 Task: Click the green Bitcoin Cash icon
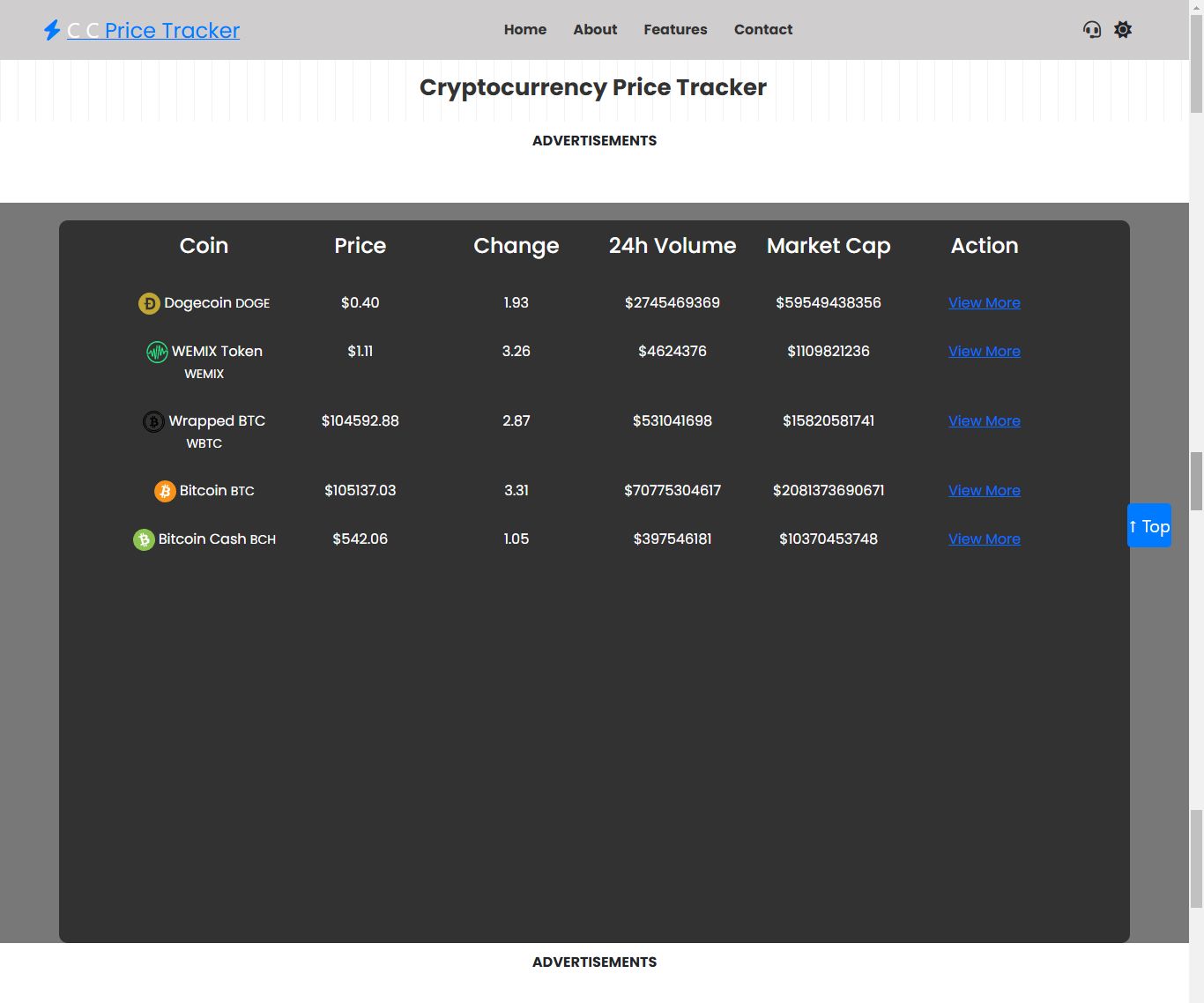pos(144,539)
